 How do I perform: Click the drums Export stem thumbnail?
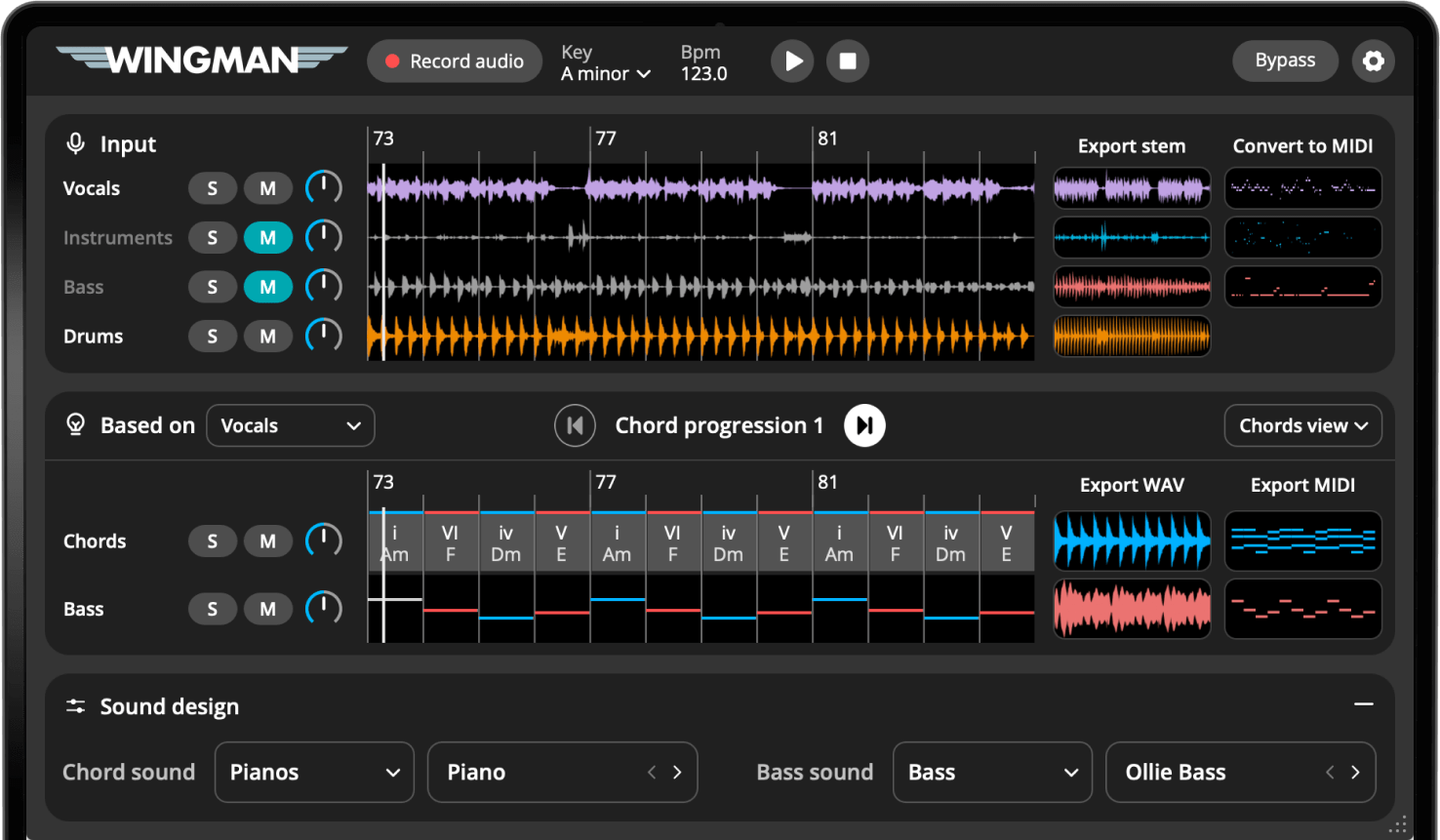click(1132, 337)
